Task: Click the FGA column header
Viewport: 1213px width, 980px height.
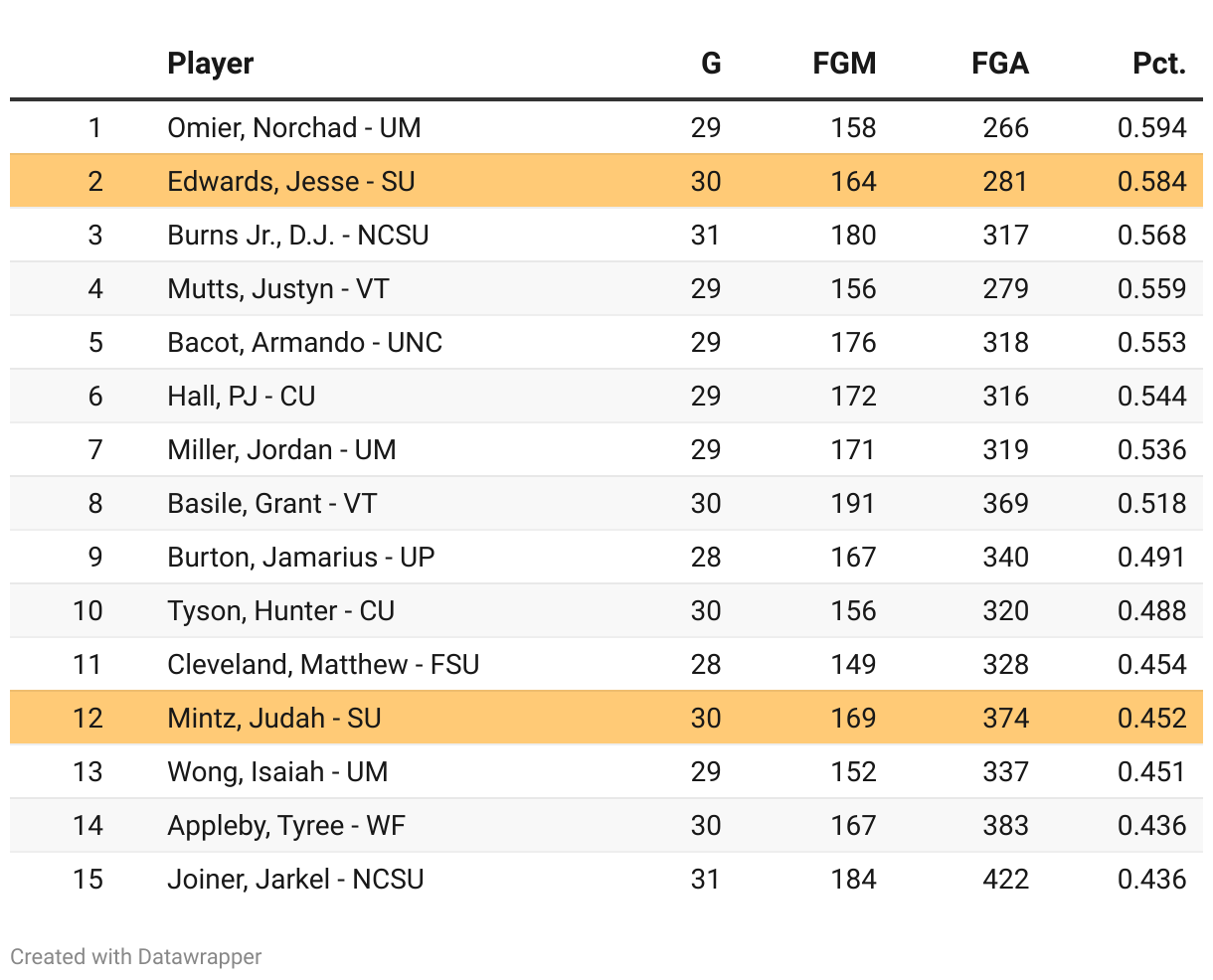Action: (x=999, y=64)
